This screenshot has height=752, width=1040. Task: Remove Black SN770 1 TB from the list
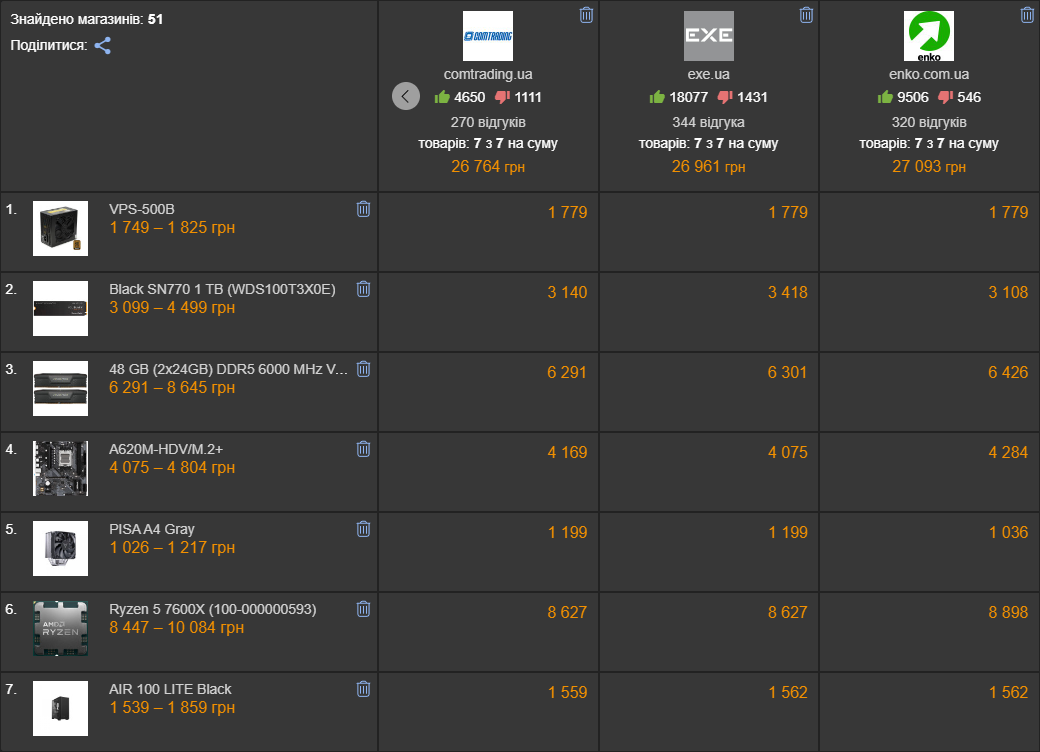point(363,289)
